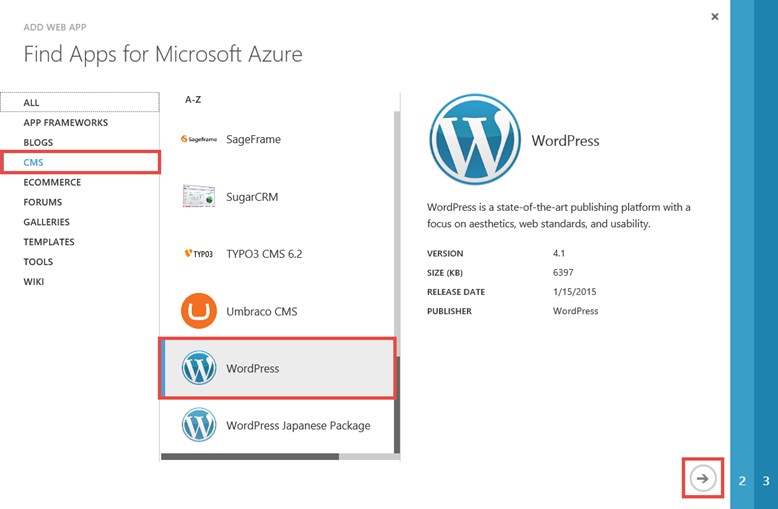Viewport: 778px width, 509px height.
Task: Jump to wizard step 2
Action: tap(742, 480)
